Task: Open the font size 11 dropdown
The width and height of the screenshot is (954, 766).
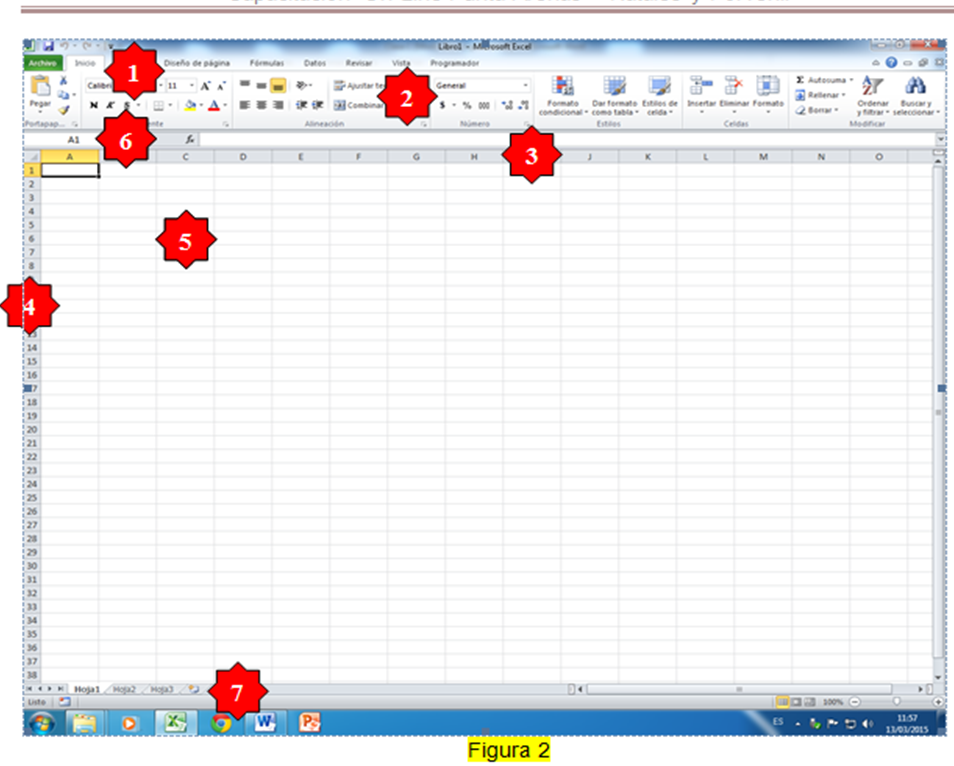Action: click(x=192, y=86)
